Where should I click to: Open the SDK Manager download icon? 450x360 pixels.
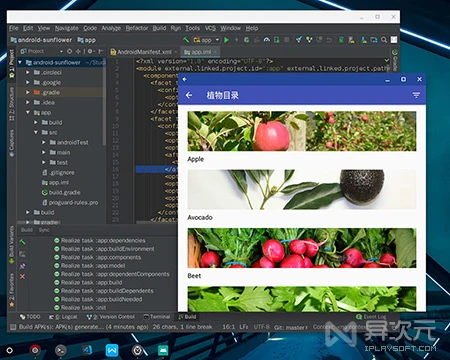point(364,40)
